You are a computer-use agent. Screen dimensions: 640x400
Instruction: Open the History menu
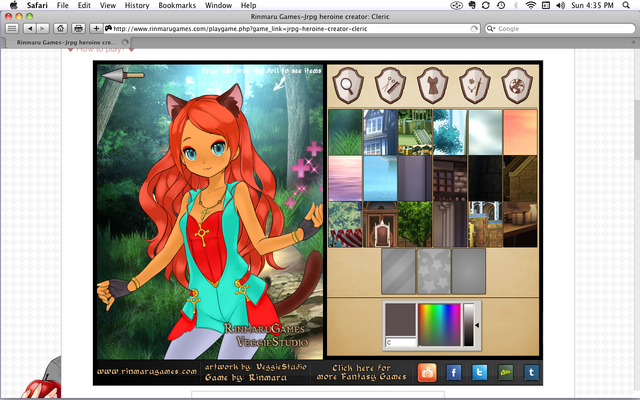point(137,5)
